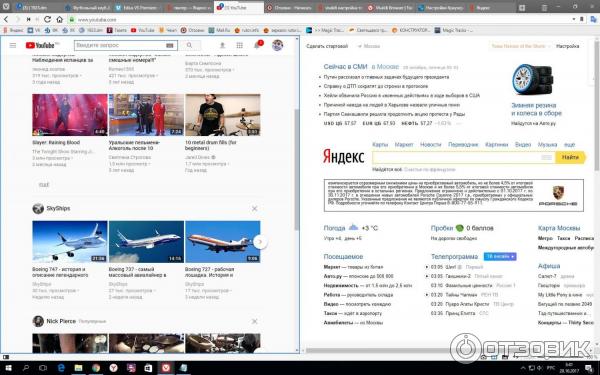
Task: Open the Погода weather link
Action: (334, 228)
